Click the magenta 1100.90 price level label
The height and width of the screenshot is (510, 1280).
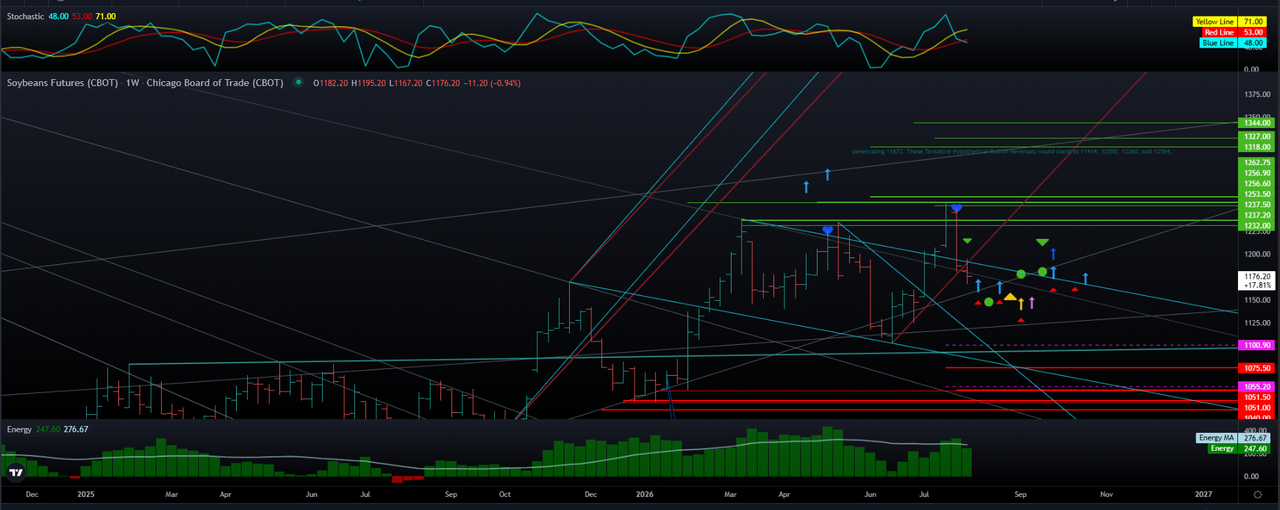1257,345
